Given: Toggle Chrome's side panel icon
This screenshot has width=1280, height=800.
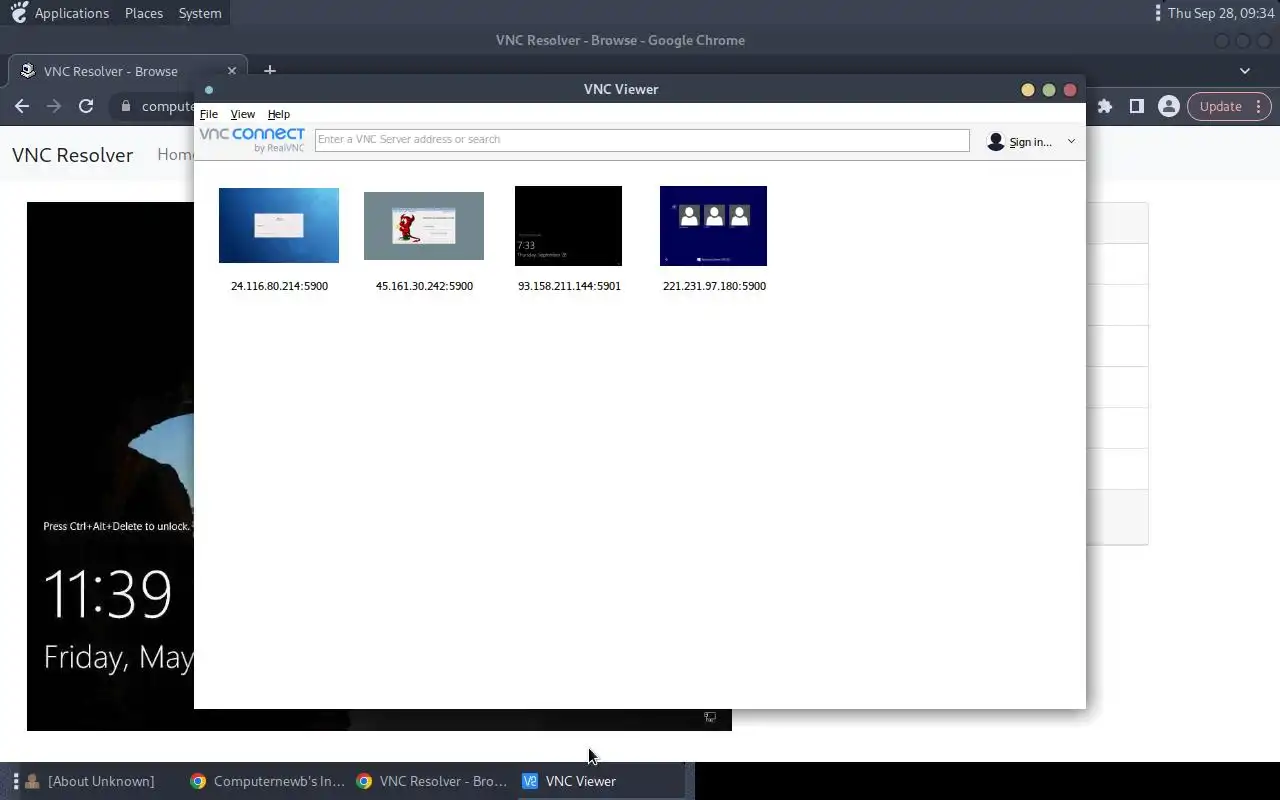Looking at the screenshot, I should [1137, 106].
